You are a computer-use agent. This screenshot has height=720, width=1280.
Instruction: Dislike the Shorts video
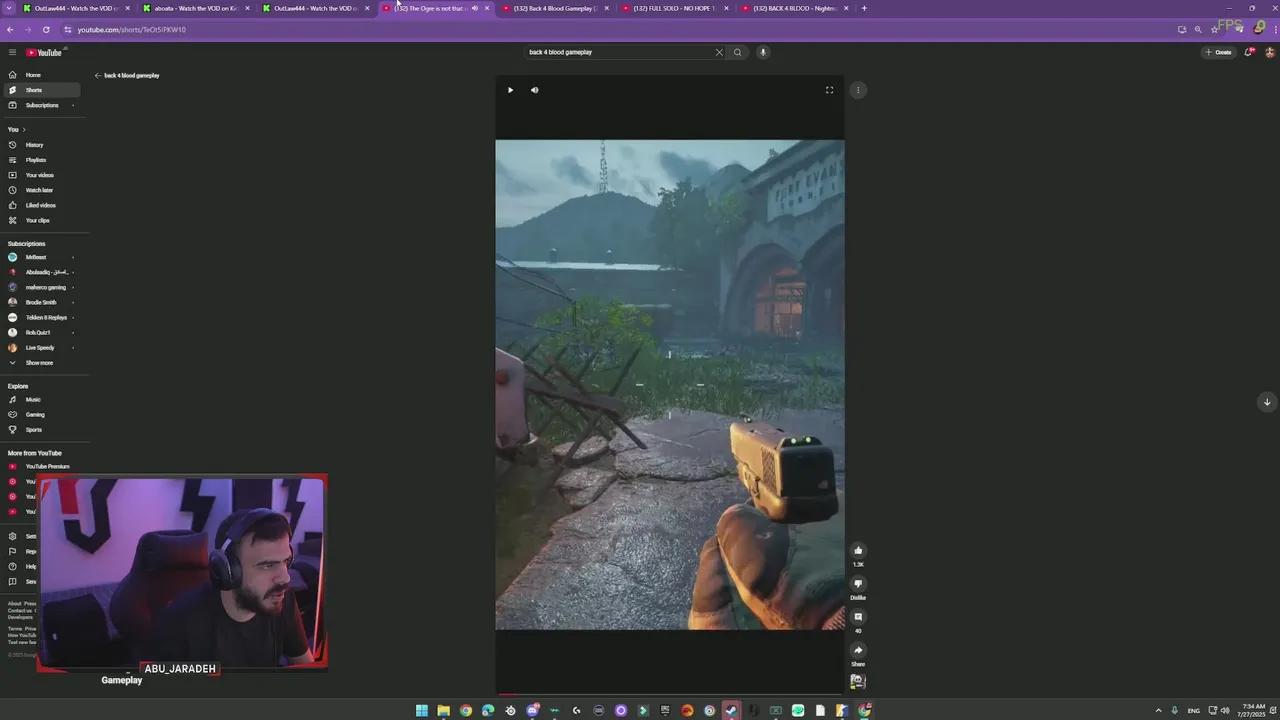tap(858, 584)
